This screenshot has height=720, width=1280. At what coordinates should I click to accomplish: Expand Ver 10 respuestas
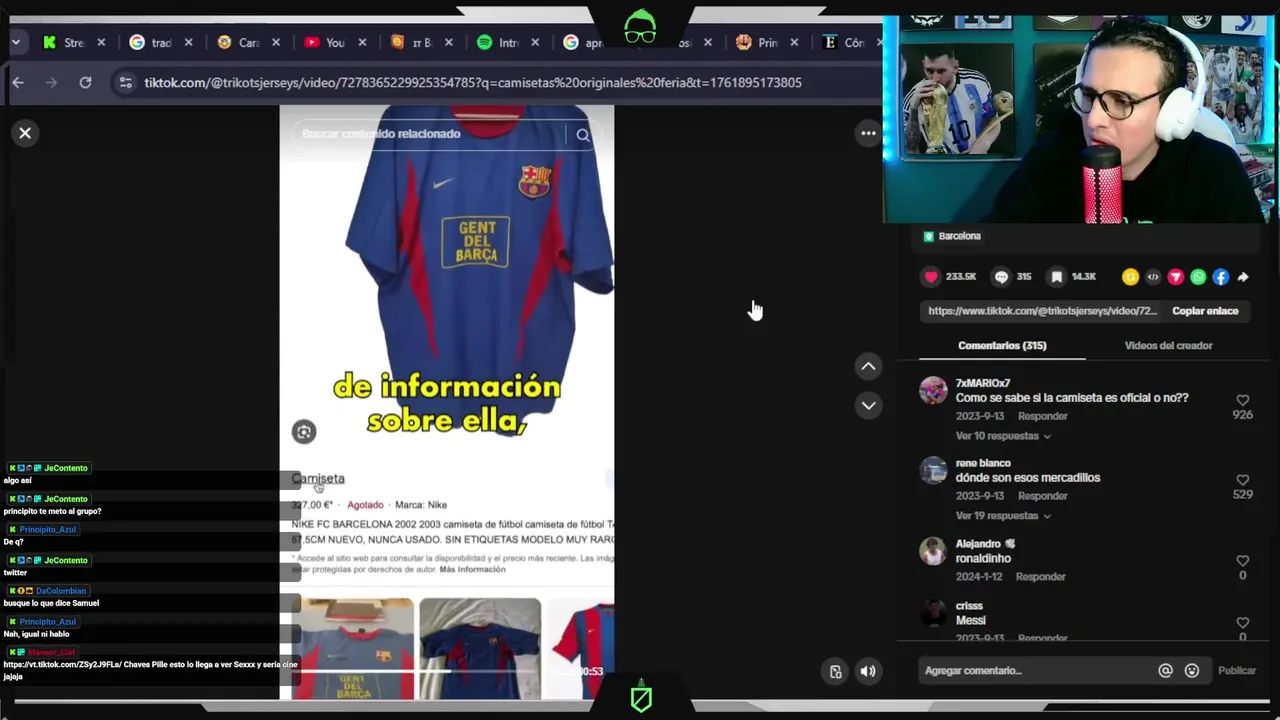[1003, 436]
